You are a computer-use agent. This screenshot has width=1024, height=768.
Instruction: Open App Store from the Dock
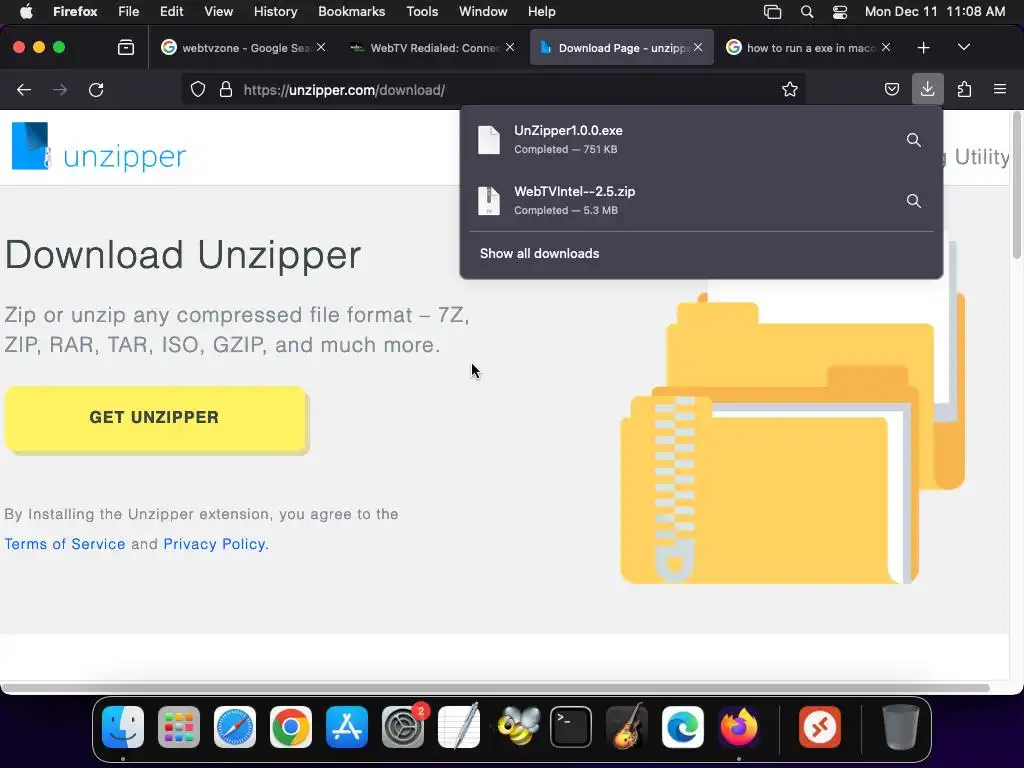pyautogui.click(x=347, y=727)
